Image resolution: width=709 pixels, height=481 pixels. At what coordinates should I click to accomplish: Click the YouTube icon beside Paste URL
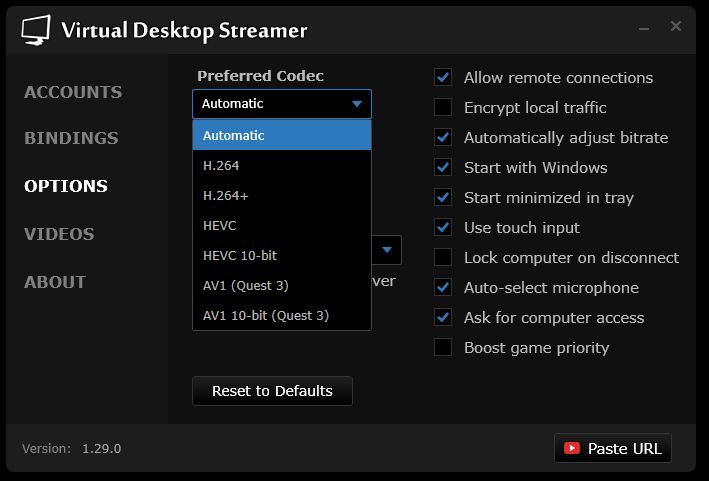572,448
